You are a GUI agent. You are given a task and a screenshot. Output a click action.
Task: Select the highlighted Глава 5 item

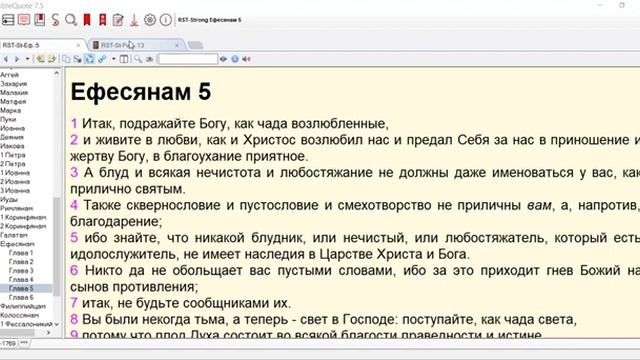(x=21, y=289)
